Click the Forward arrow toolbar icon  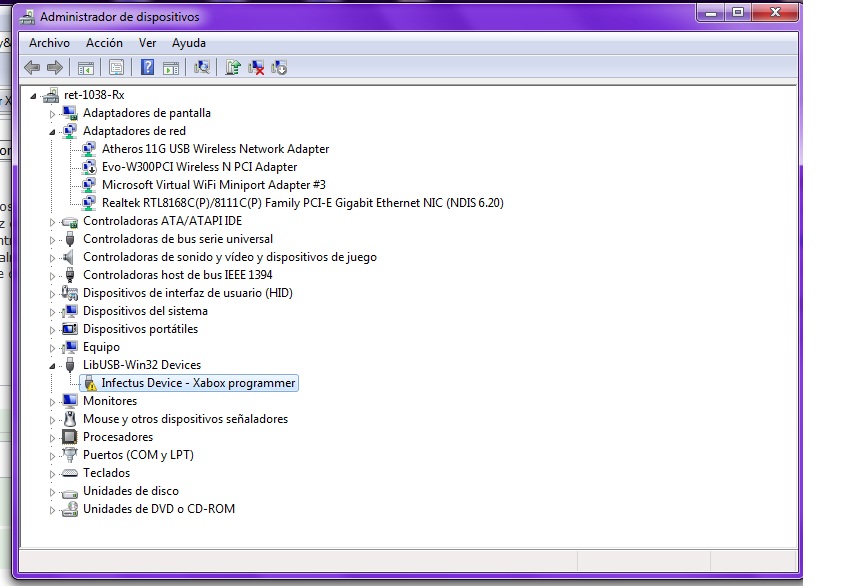tap(55, 68)
